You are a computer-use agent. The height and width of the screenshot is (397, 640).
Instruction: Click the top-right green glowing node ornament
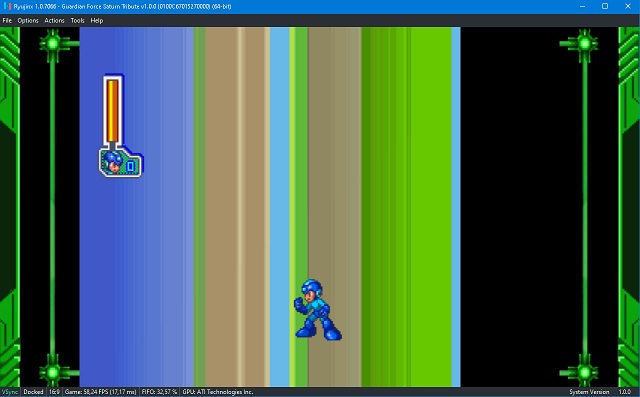[584, 44]
